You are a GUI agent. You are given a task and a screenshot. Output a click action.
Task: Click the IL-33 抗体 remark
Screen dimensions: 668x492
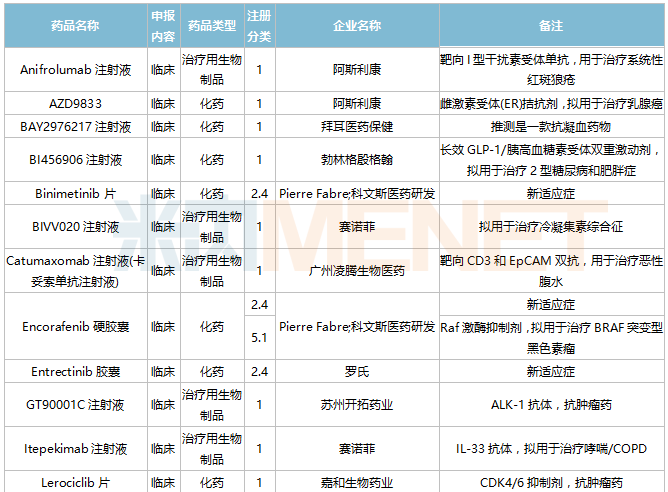click(x=551, y=449)
